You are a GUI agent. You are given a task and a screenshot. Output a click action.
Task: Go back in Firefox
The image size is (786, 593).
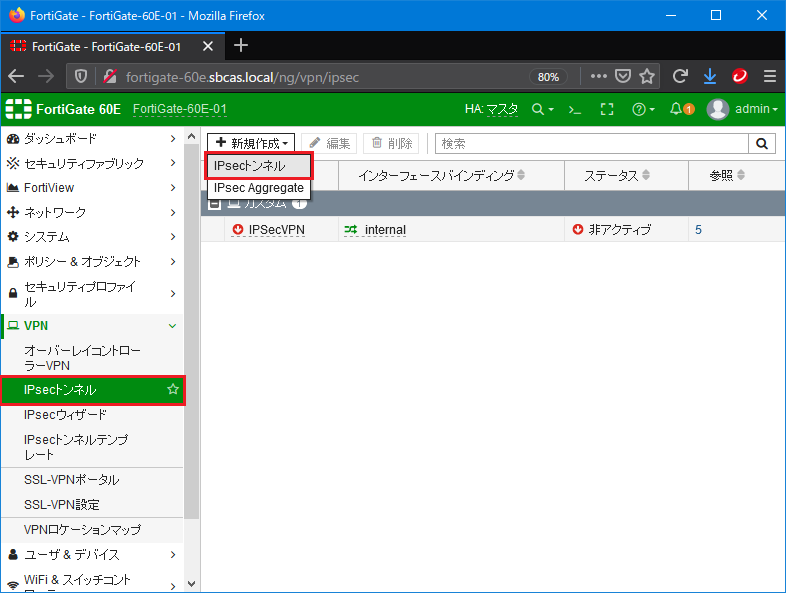click(16, 77)
